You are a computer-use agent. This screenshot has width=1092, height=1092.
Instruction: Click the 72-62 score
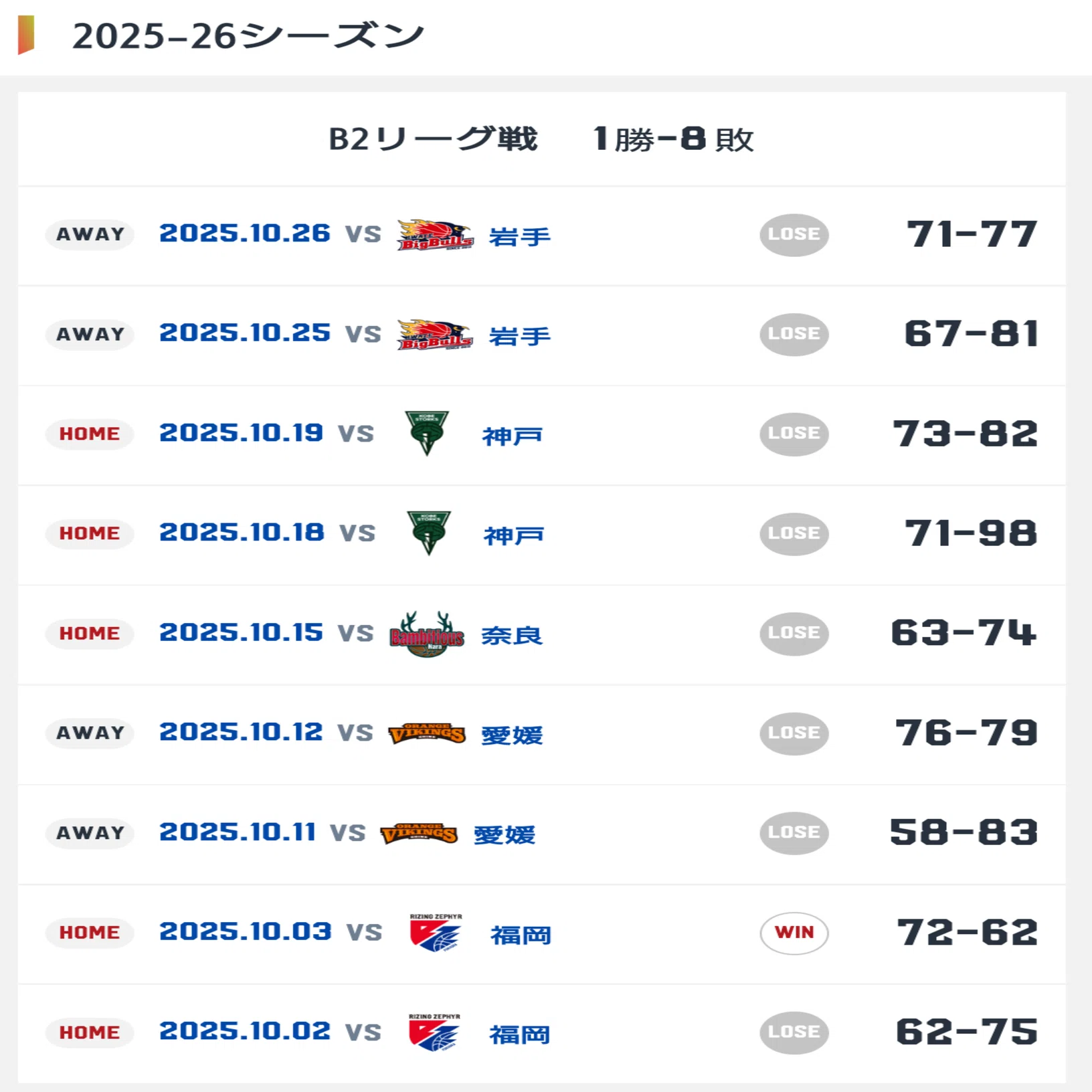968,933
